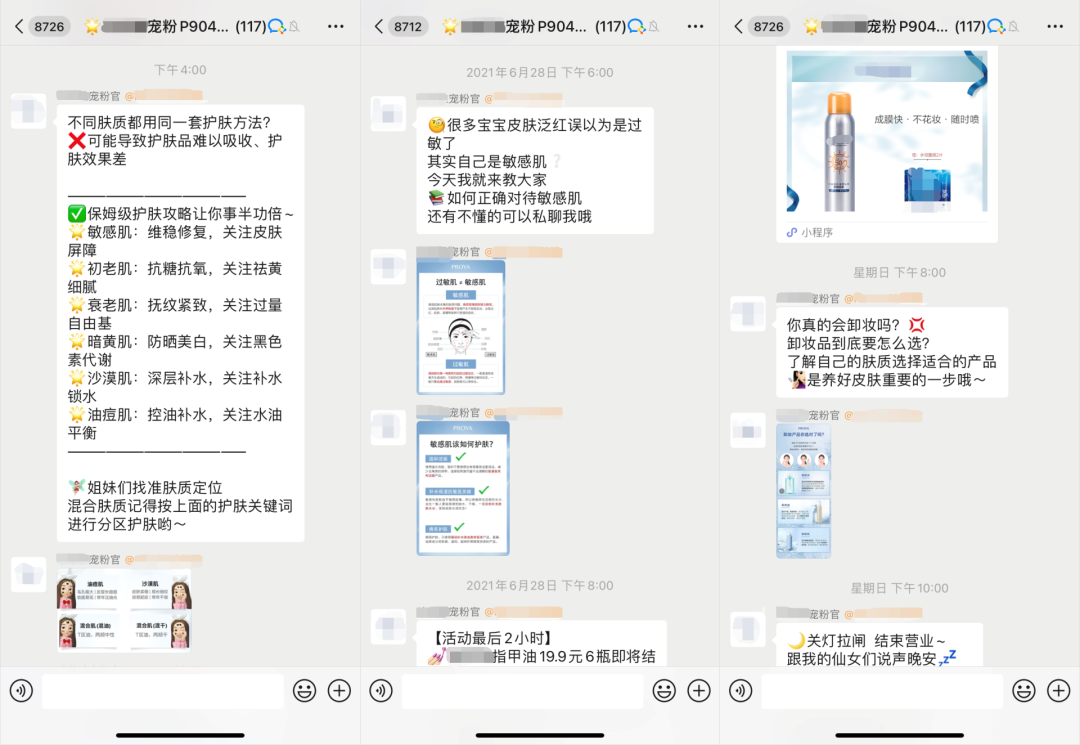The width and height of the screenshot is (1080, 745).
Task: Tap the back arrow in the left chat panel
Action: (18, 26)
